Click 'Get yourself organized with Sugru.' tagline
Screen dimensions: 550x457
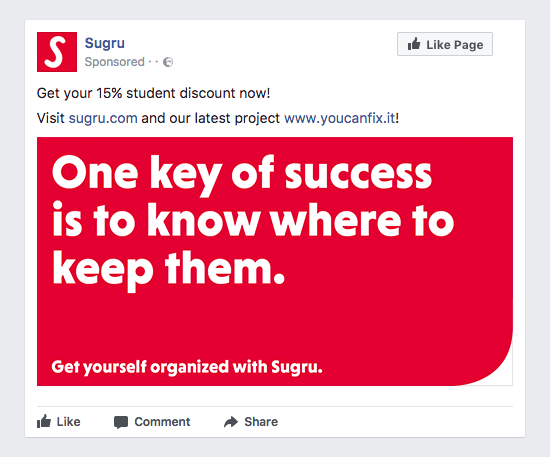point(187,367)
